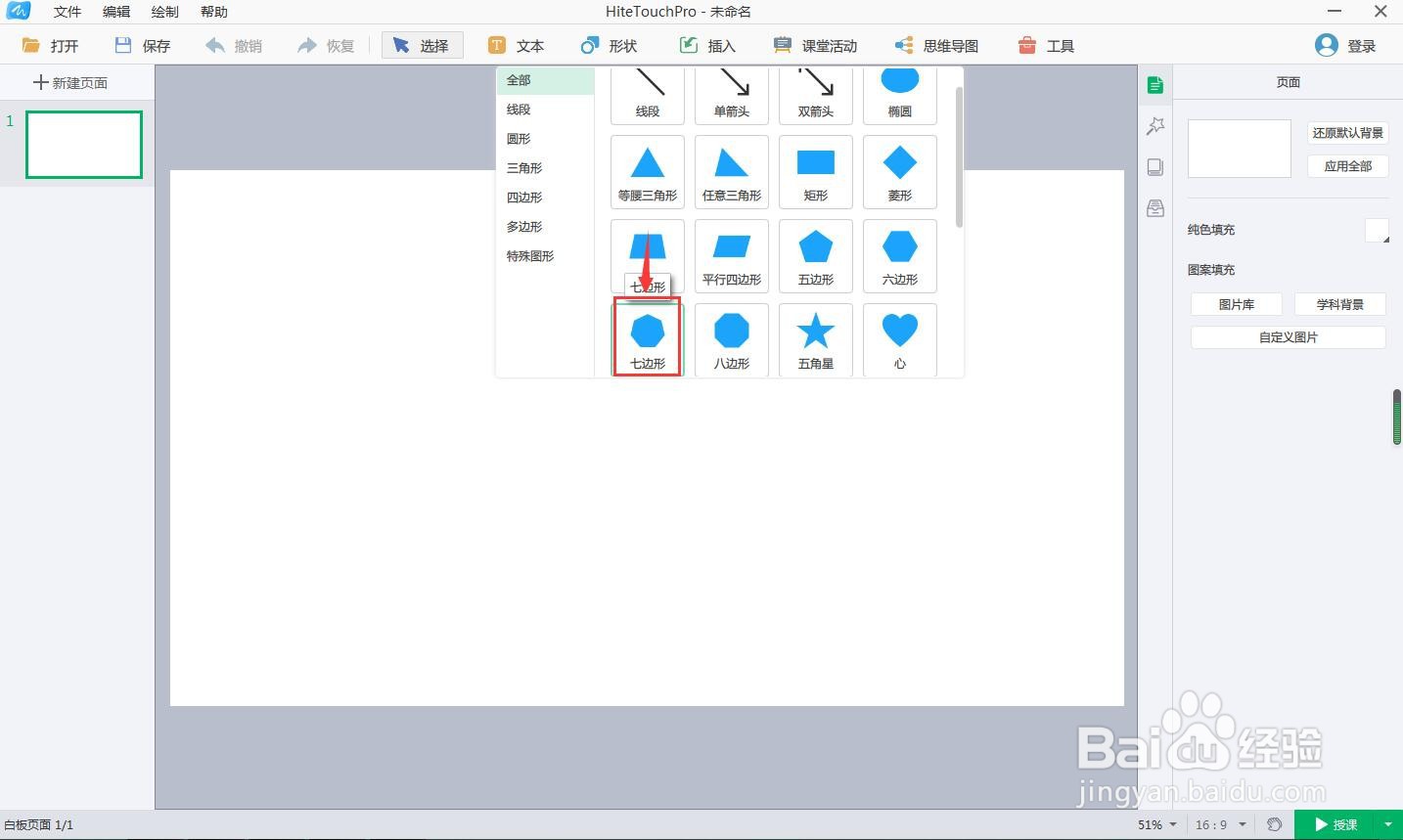Switch to the page properties sidebar icon
This screenshot has width=1403, height=840.
(1155, 85)
